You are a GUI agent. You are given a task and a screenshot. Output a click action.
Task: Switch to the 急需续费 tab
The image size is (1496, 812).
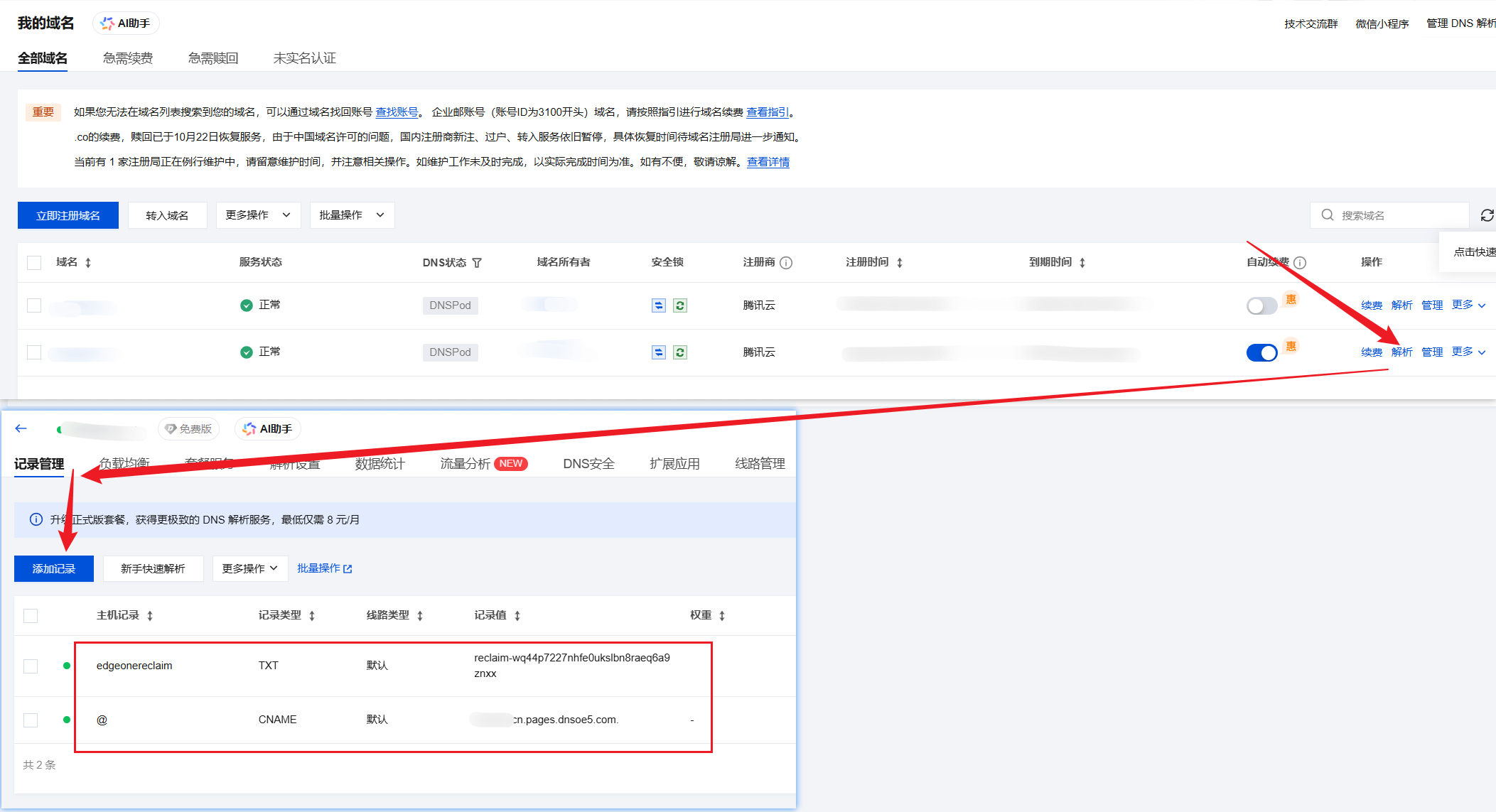click(128, 58)
